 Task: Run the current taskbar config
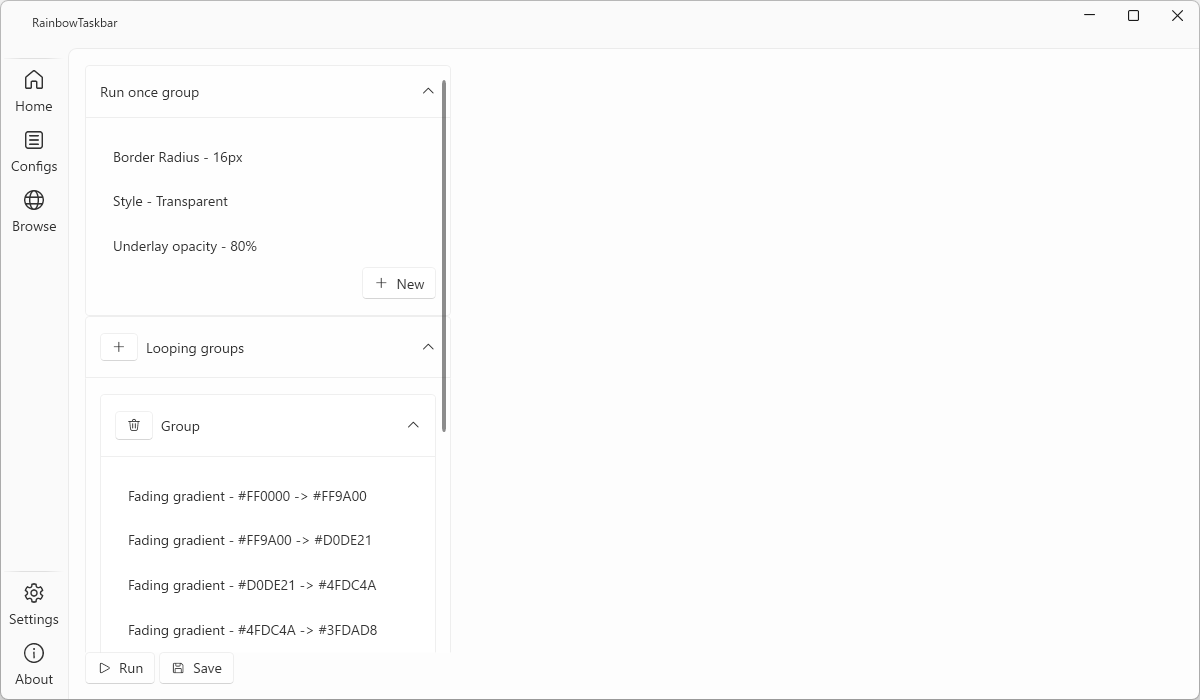[121, 668]
